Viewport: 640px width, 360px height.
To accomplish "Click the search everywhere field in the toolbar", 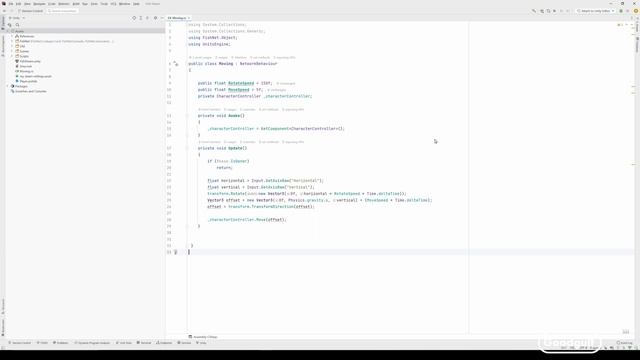I will 62,11.
